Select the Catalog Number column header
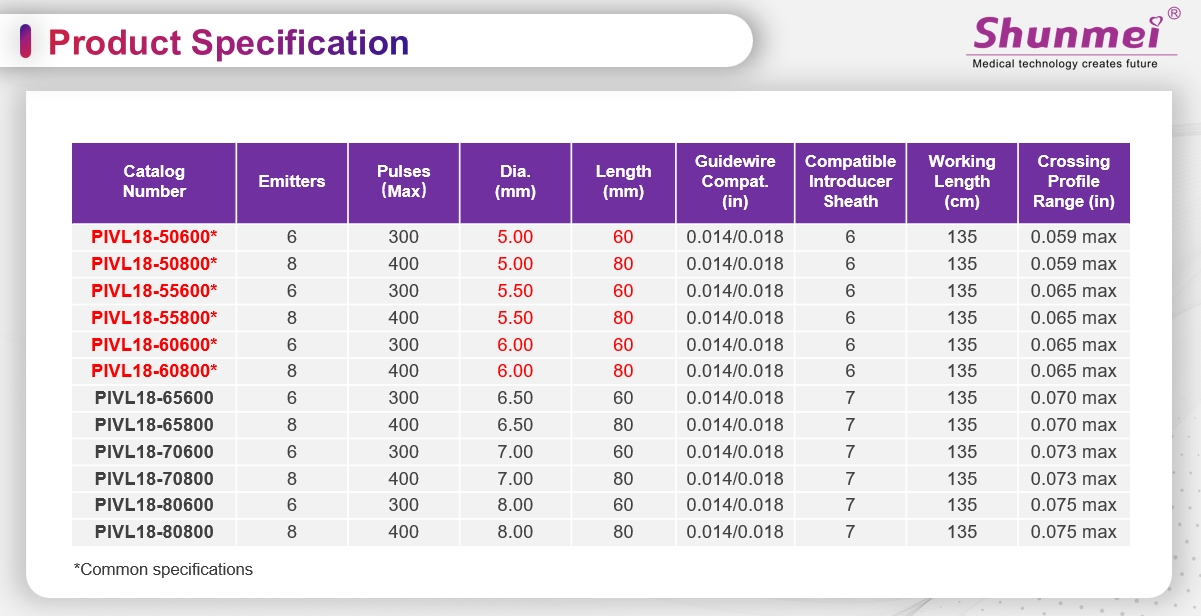This screenshot has width=1201, height=616. 154,182
